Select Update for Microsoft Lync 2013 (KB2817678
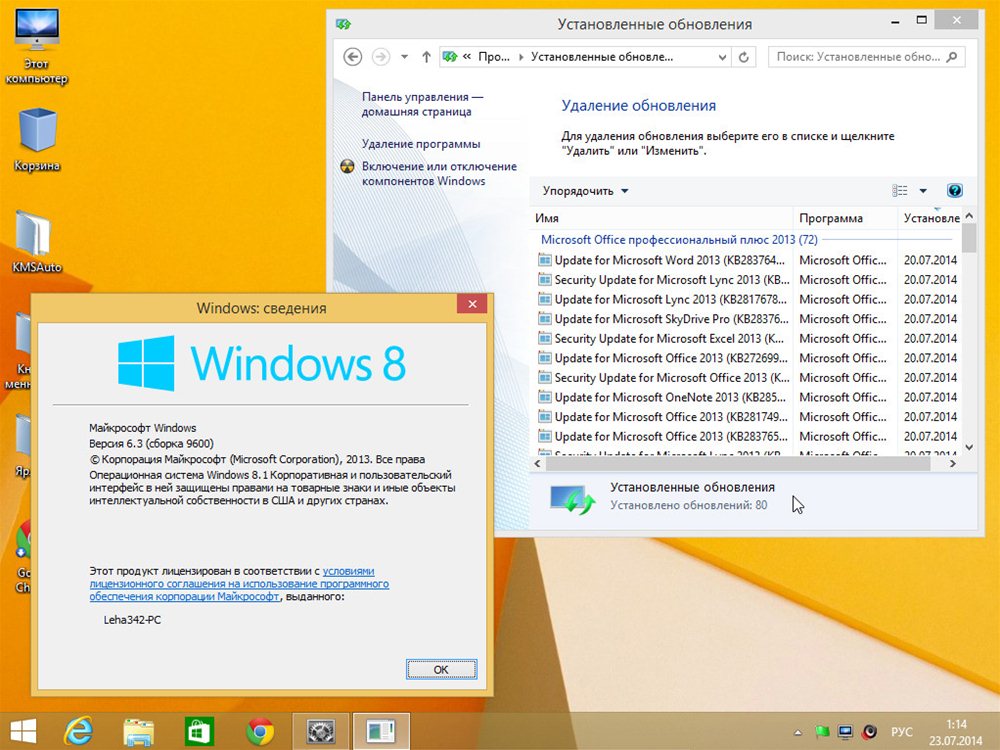The height and width of the screenshot is (750, 1000). (x=746, y=300)
